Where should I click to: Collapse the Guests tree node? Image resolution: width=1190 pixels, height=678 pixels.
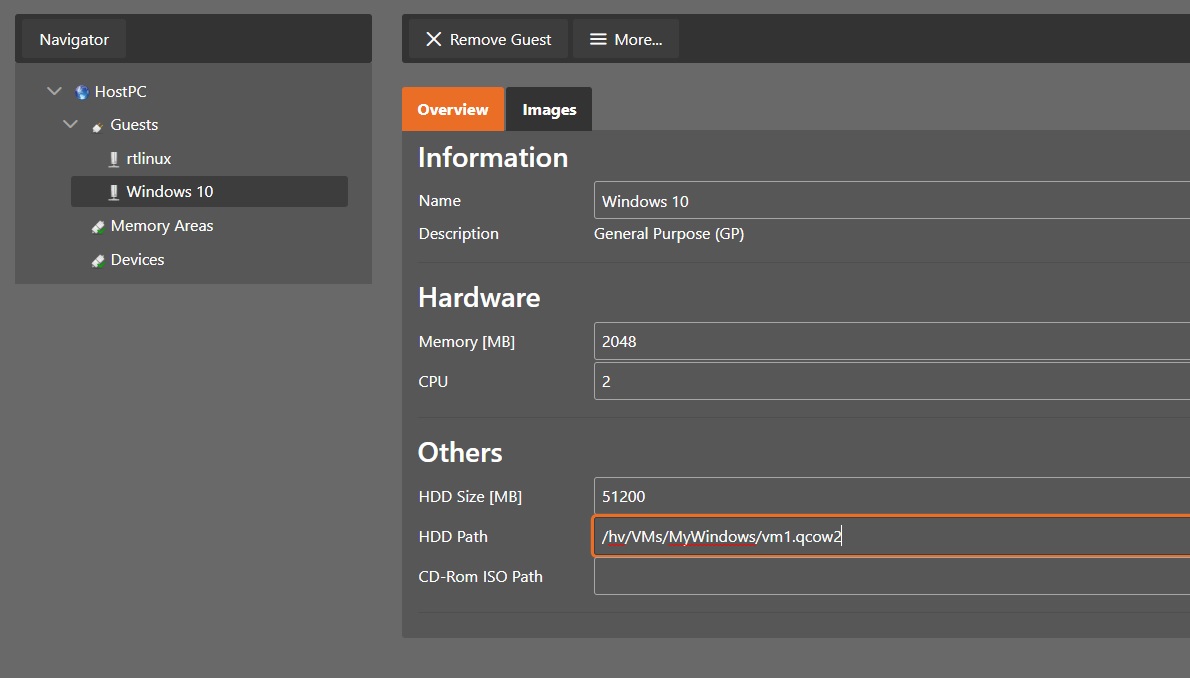point(70,125)
